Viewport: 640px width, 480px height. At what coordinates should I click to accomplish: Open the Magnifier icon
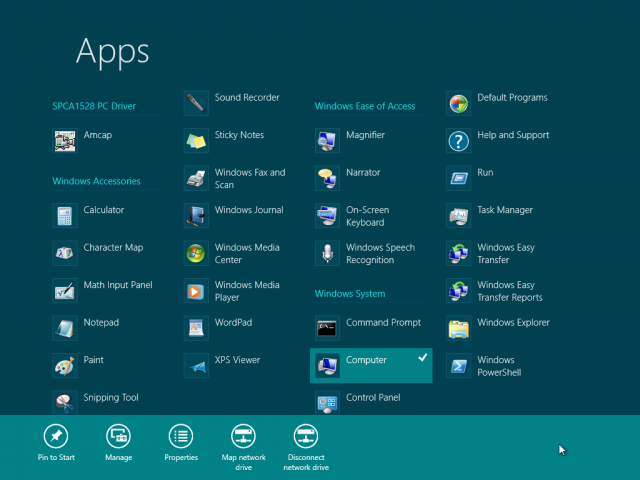coord(328,141)
